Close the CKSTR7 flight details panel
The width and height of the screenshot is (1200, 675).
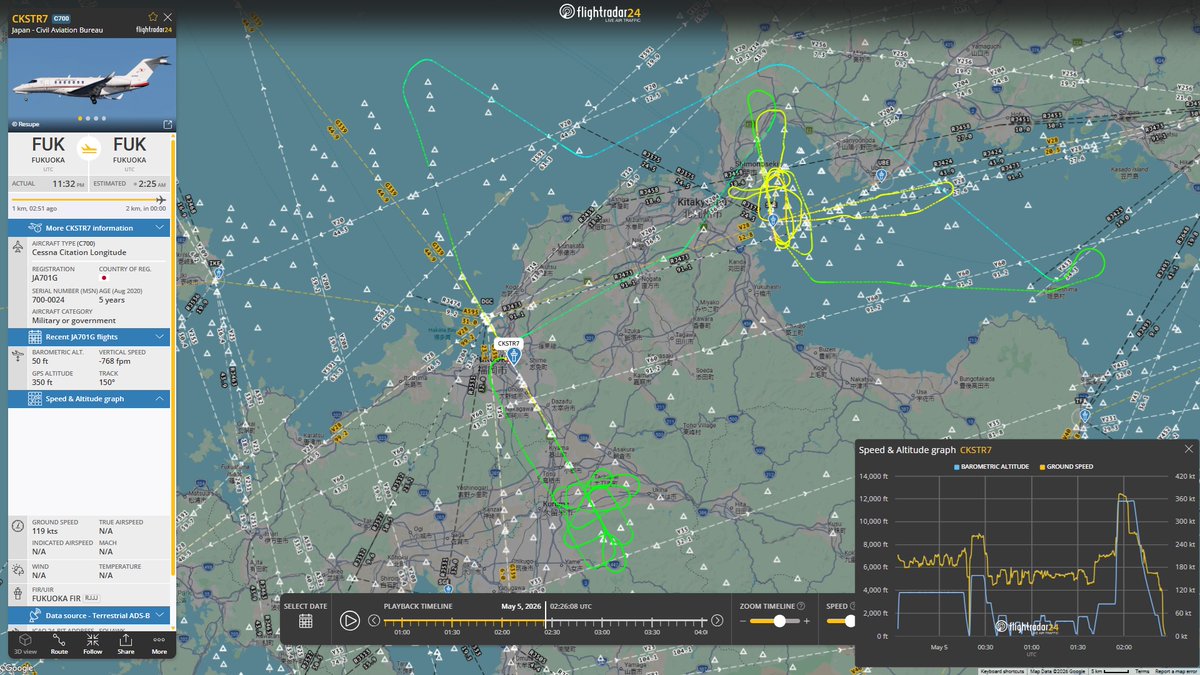(167, 17)
